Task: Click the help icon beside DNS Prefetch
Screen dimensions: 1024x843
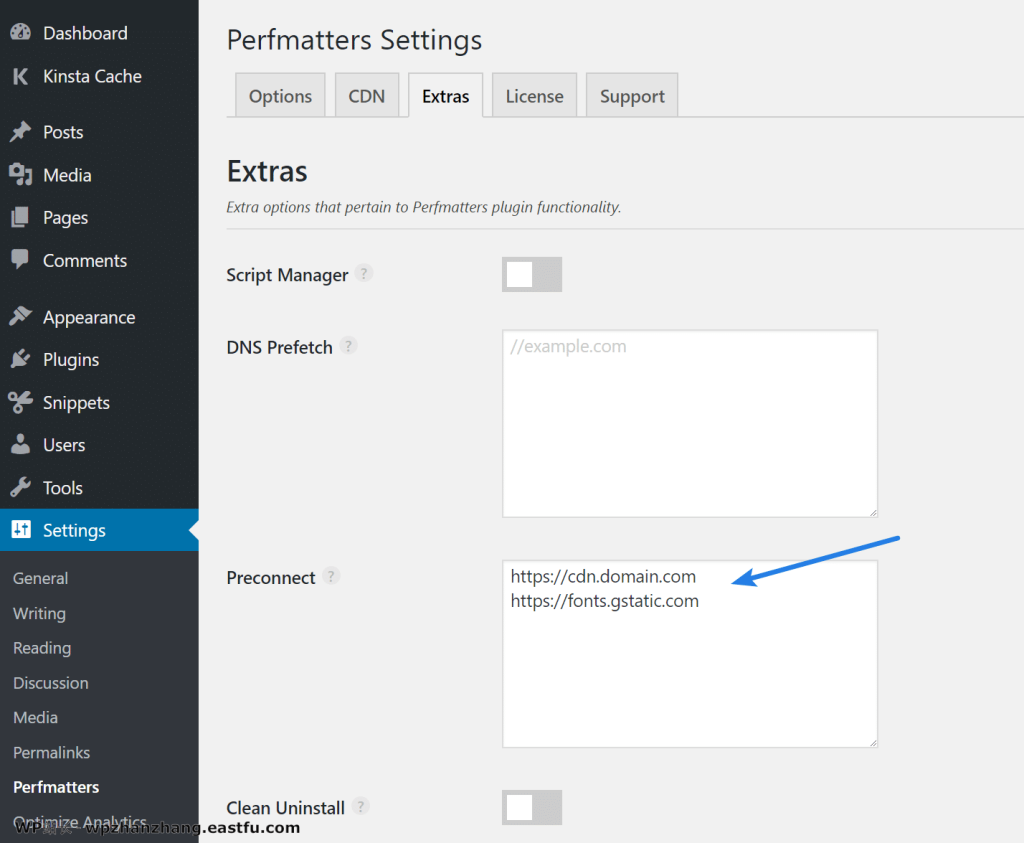Action: (x=348, y=346)
